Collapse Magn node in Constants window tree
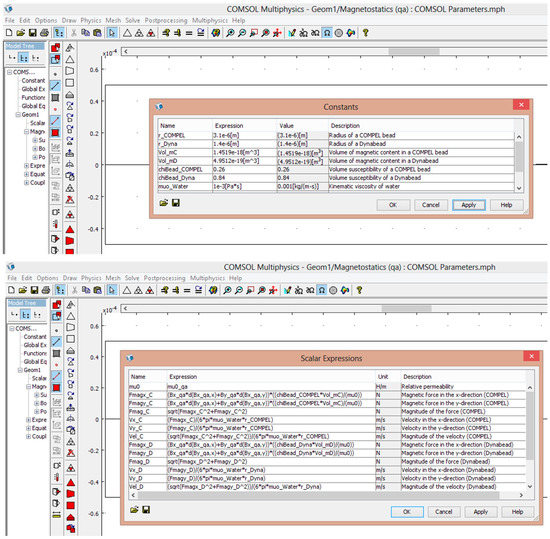 point(26,132)
